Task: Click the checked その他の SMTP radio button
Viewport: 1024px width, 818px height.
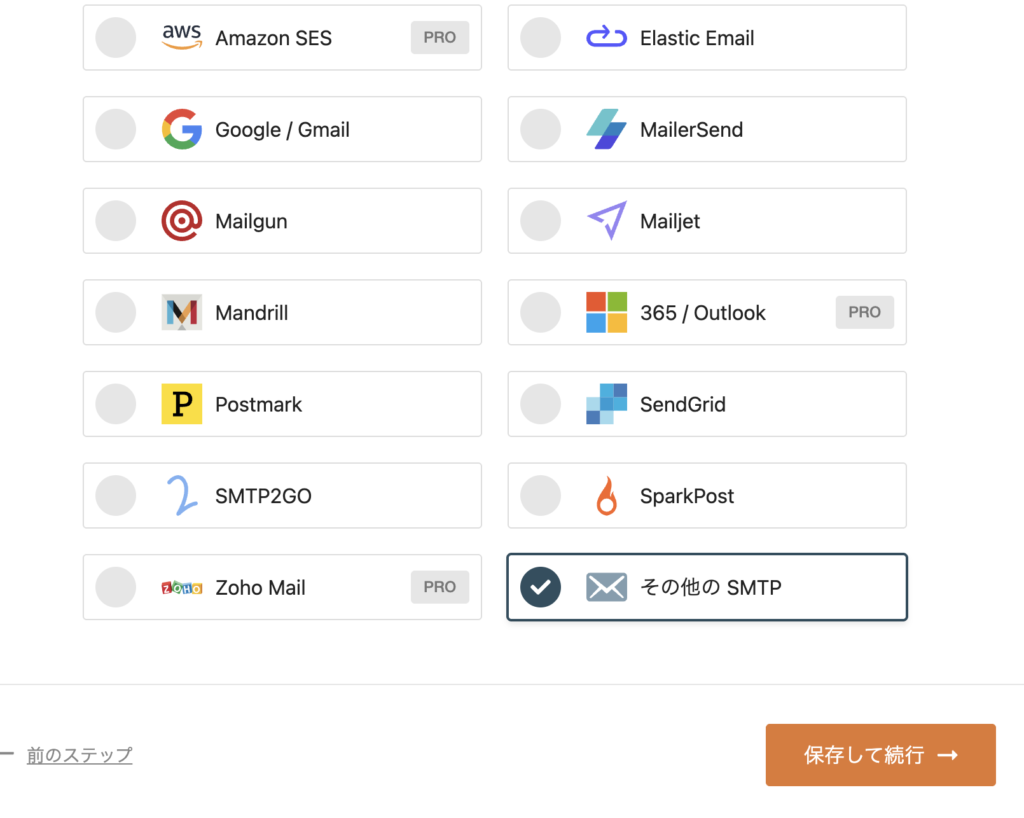Action: click(541, 587)
